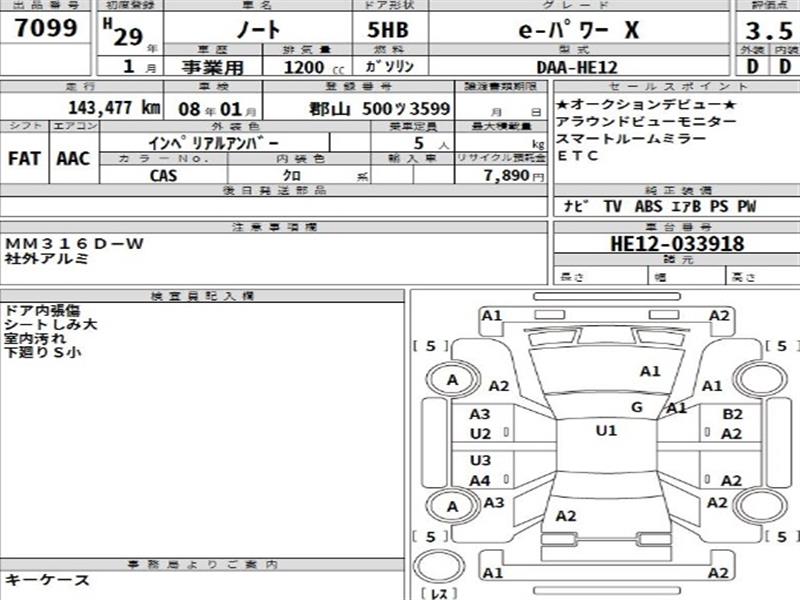The image size is (800, 600).
Task: Click the interior color クロ
Action: point(292,176)
